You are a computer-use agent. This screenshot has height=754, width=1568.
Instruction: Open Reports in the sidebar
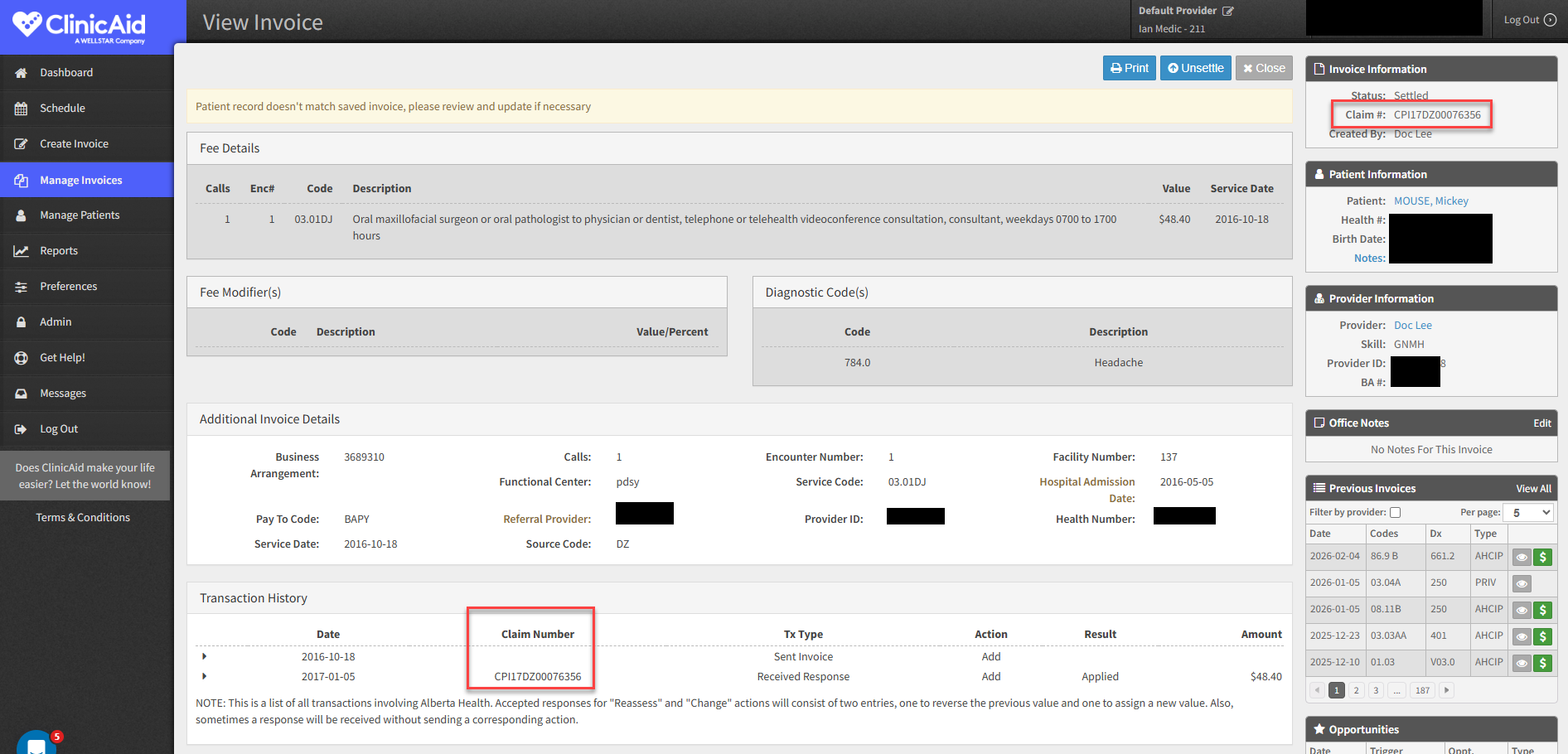86,251
